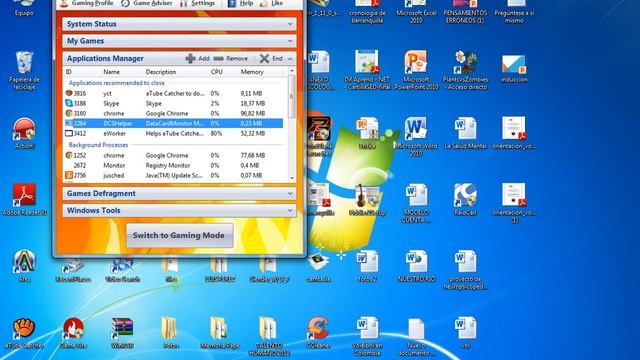Sort processes by the Description column header
The image size is (640, 360).
pyautogui.click(x=161, y=72)
